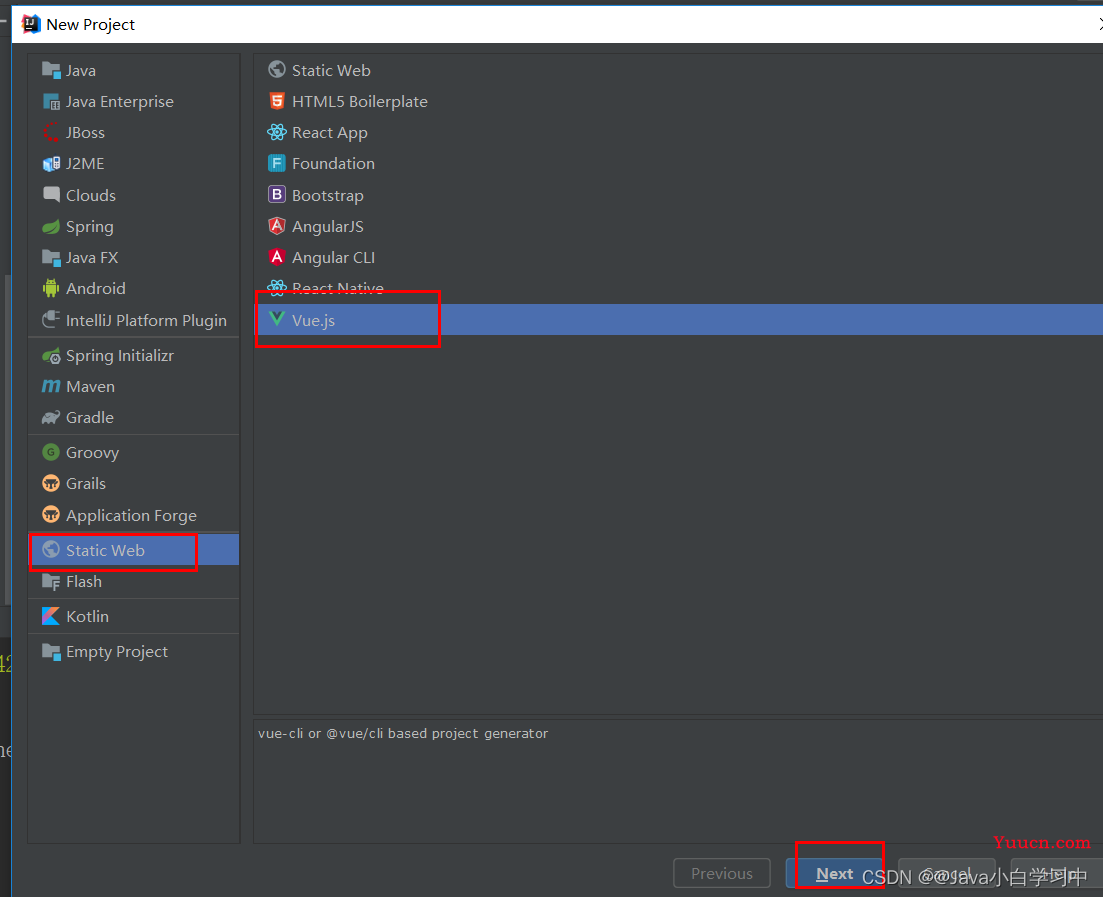Choose the Kotlin K icon

pyautogui.click(x=51, y=616)
